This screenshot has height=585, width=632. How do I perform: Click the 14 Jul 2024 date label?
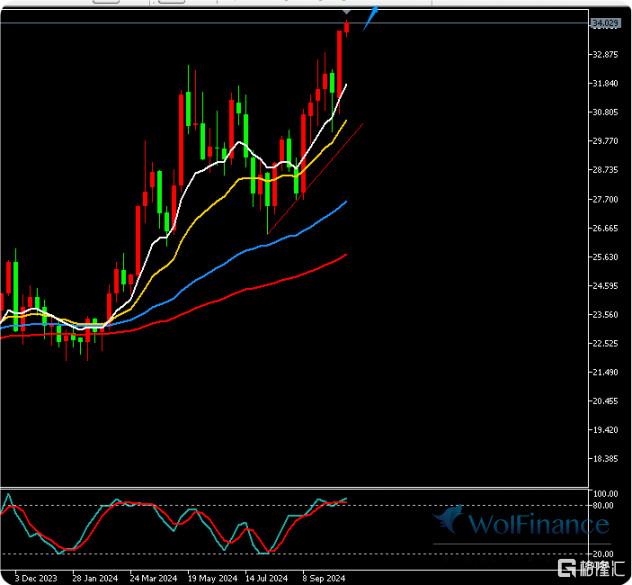265,578
